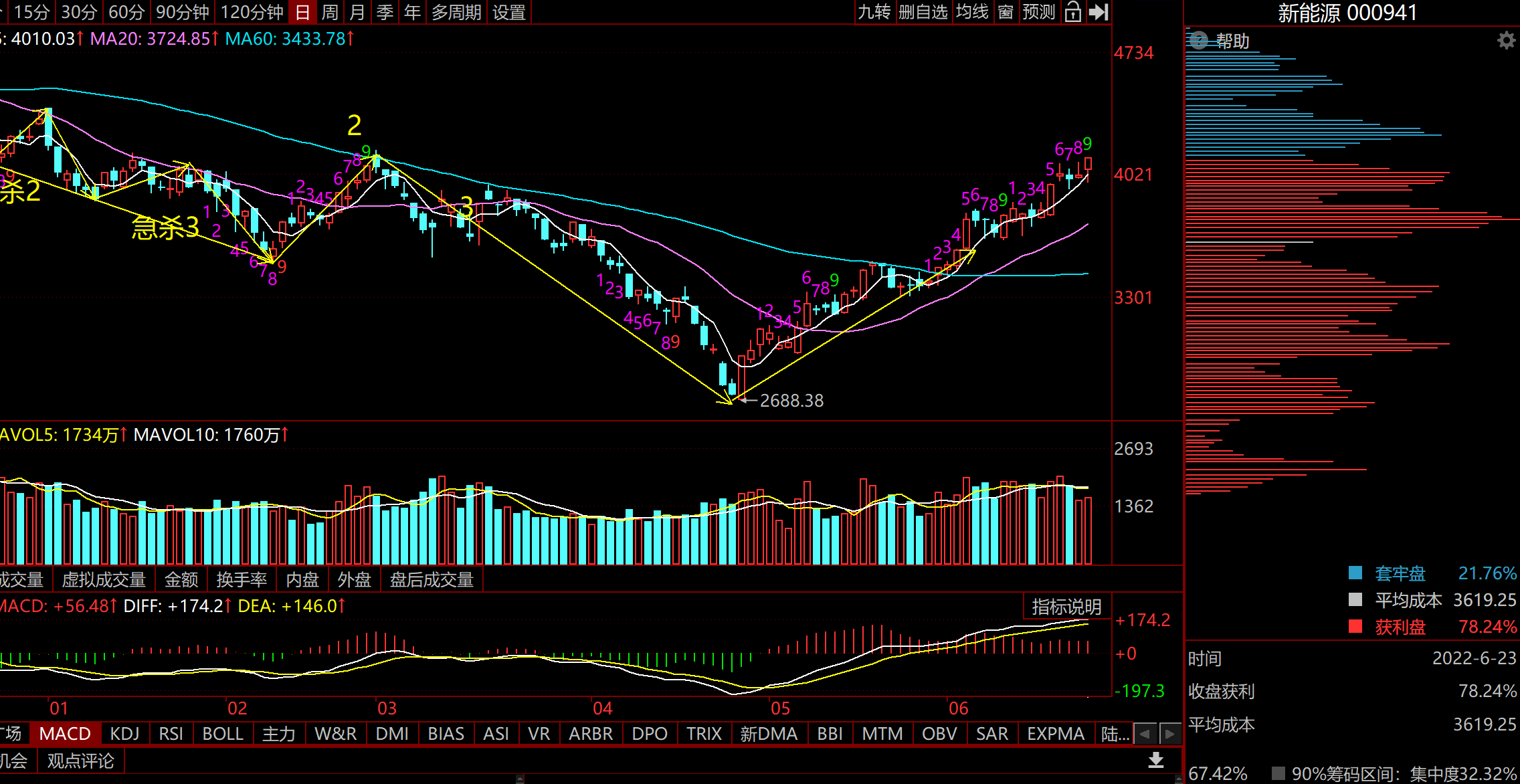Expand the truncated 陆... indicator tab
This screenshot has width=1520, height=784.
pos(1115,734)
